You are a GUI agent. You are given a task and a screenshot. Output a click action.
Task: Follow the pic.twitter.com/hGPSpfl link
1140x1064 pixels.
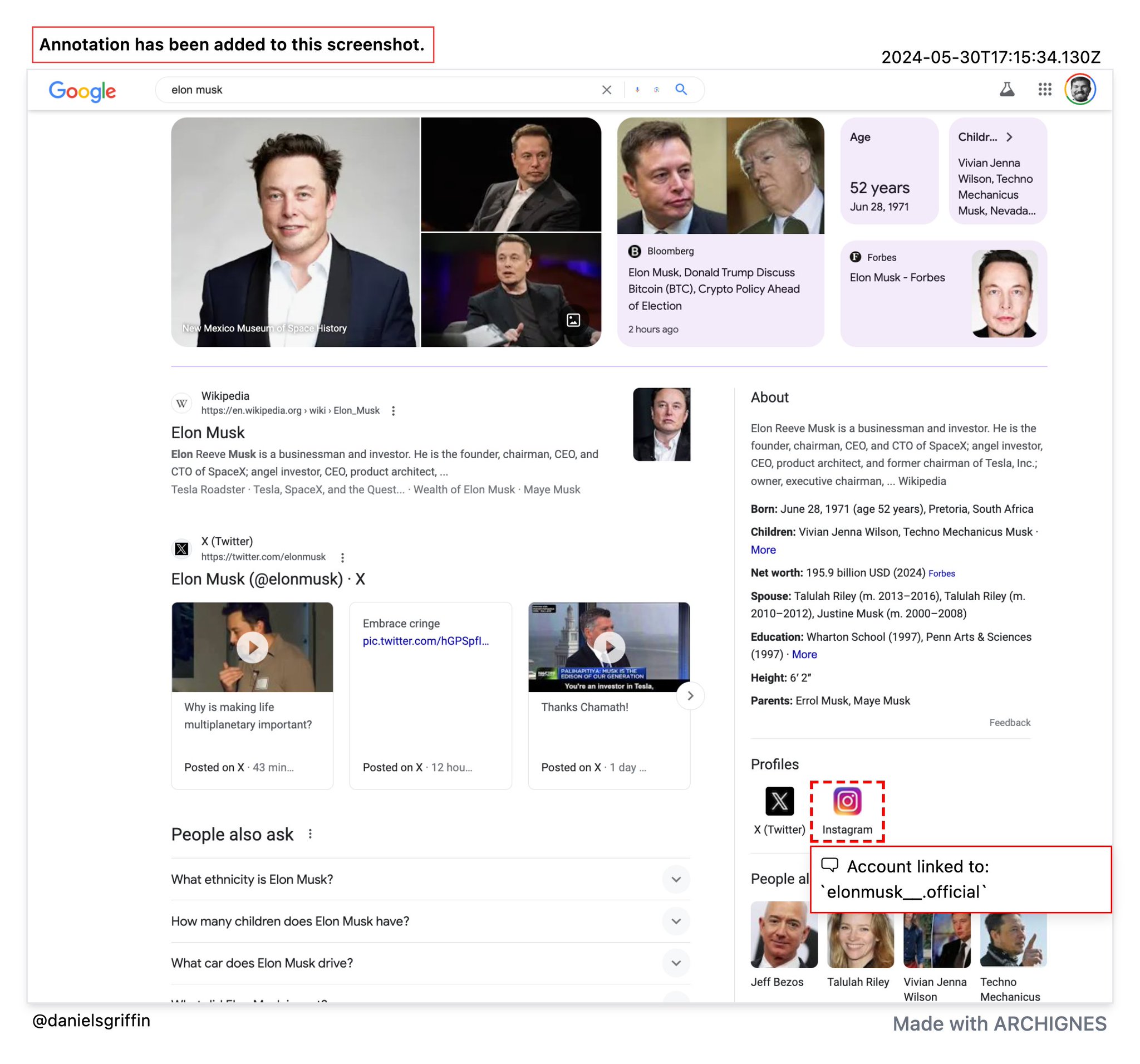click(x=425, y=641)
